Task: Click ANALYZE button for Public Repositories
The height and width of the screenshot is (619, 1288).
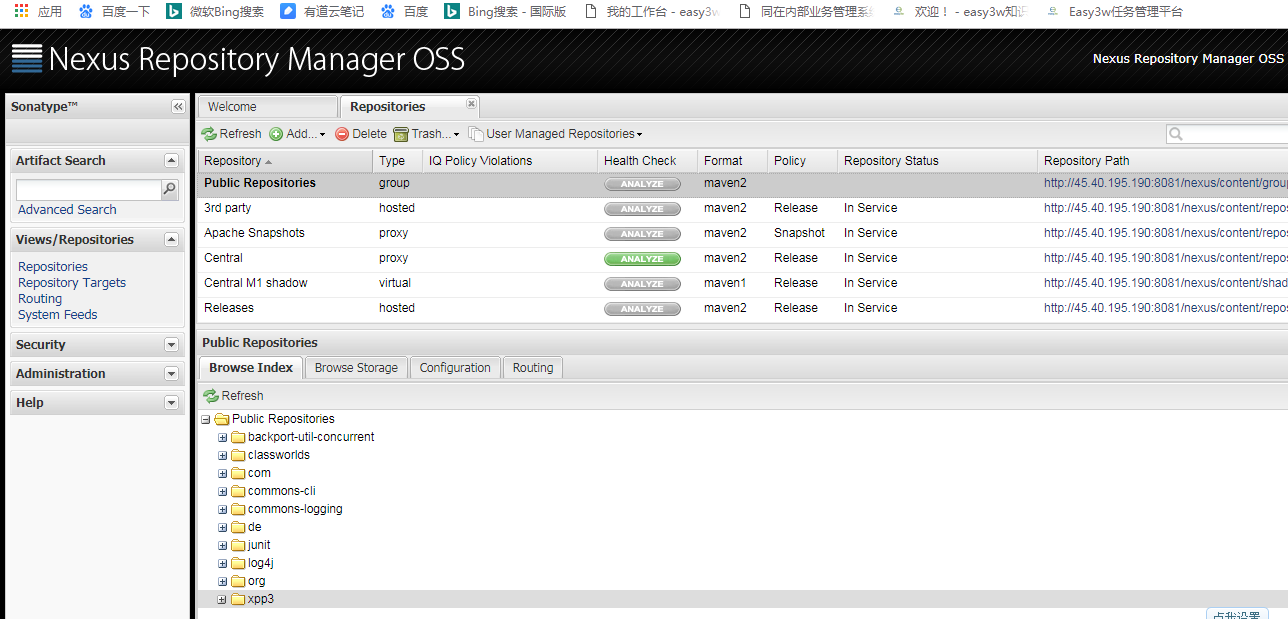Action: pos(642,184)
